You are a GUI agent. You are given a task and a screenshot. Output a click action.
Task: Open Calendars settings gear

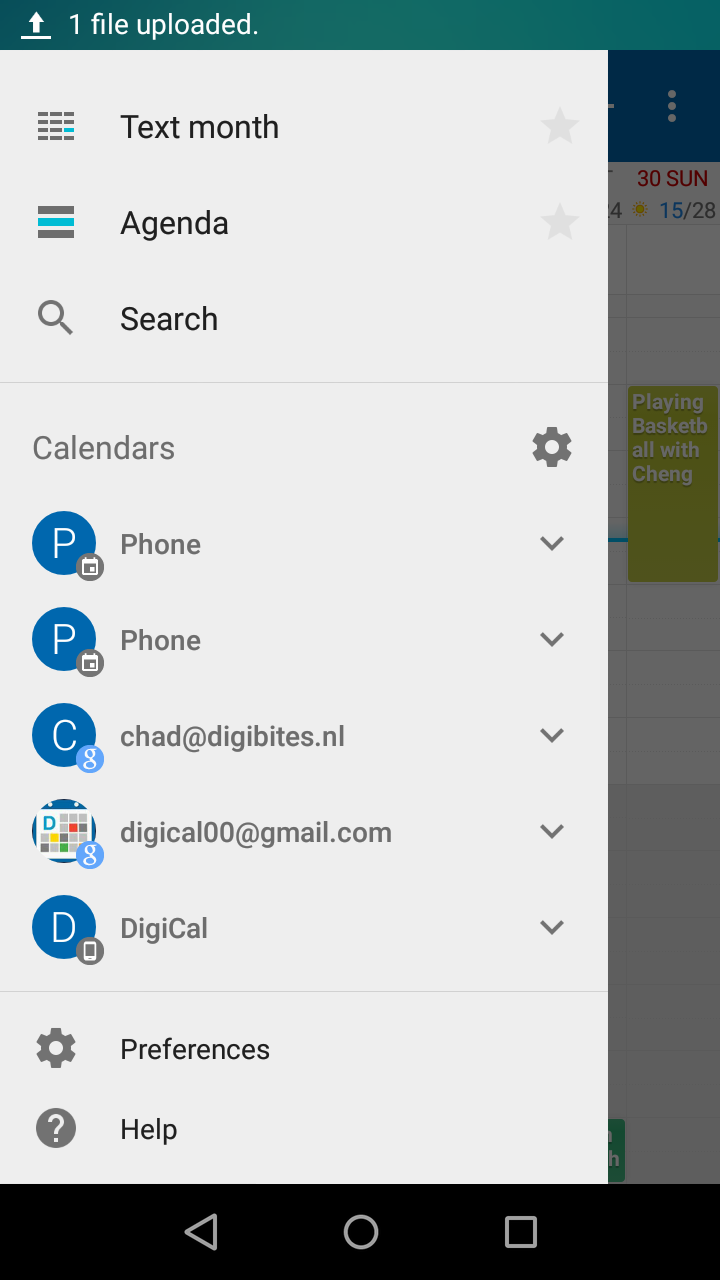point(552,447)
